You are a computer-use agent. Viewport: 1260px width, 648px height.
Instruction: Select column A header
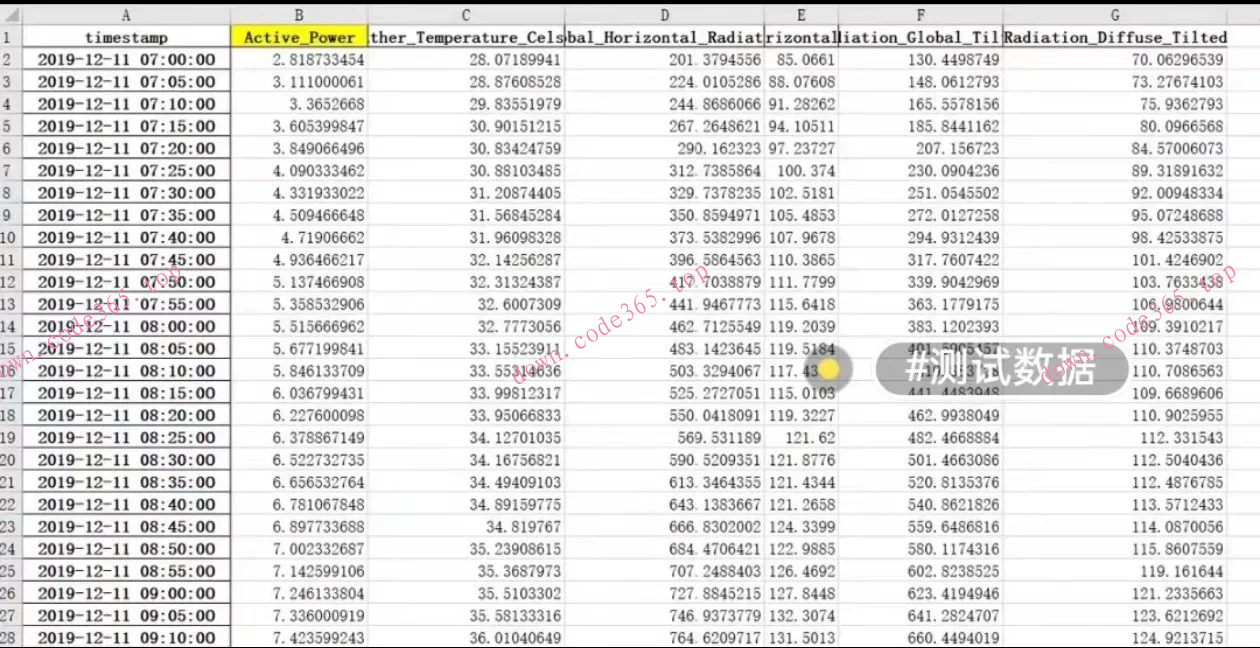tap(126, 15)
